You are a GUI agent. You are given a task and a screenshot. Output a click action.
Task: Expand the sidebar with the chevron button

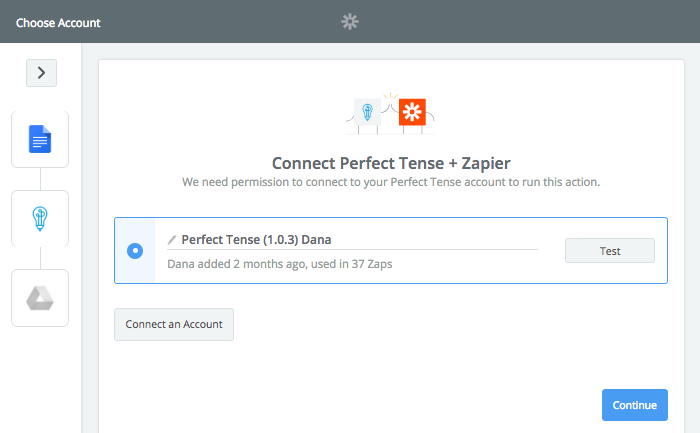pos(42,73)
